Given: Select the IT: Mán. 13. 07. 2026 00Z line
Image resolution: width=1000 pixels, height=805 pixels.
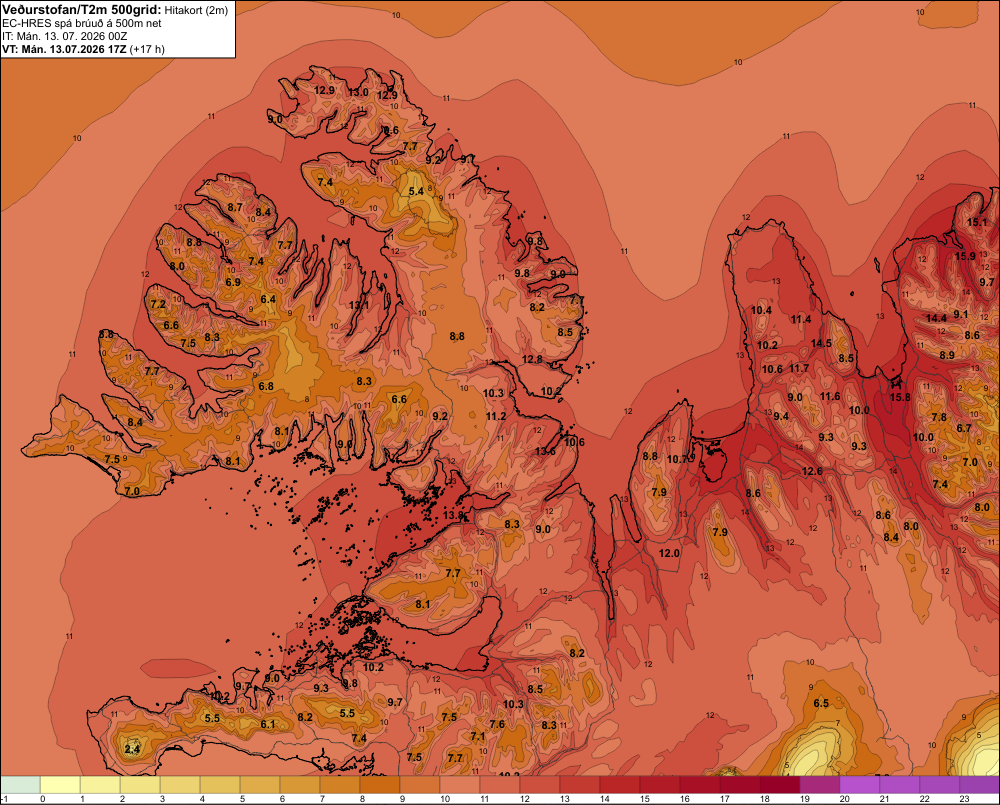Looking at the screenshot, I should (x=64, y=36).
